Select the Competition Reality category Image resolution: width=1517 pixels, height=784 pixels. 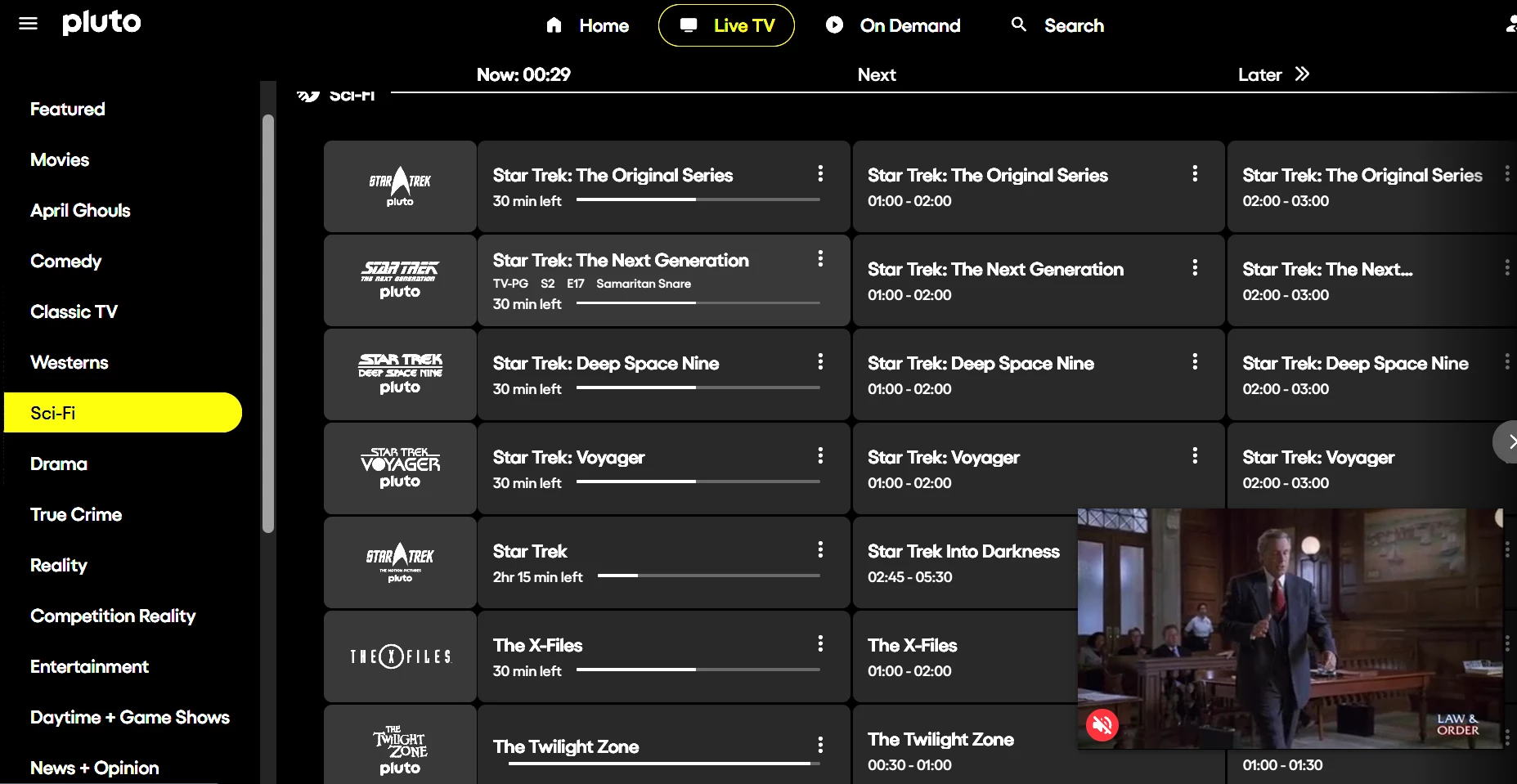(113, 616)
